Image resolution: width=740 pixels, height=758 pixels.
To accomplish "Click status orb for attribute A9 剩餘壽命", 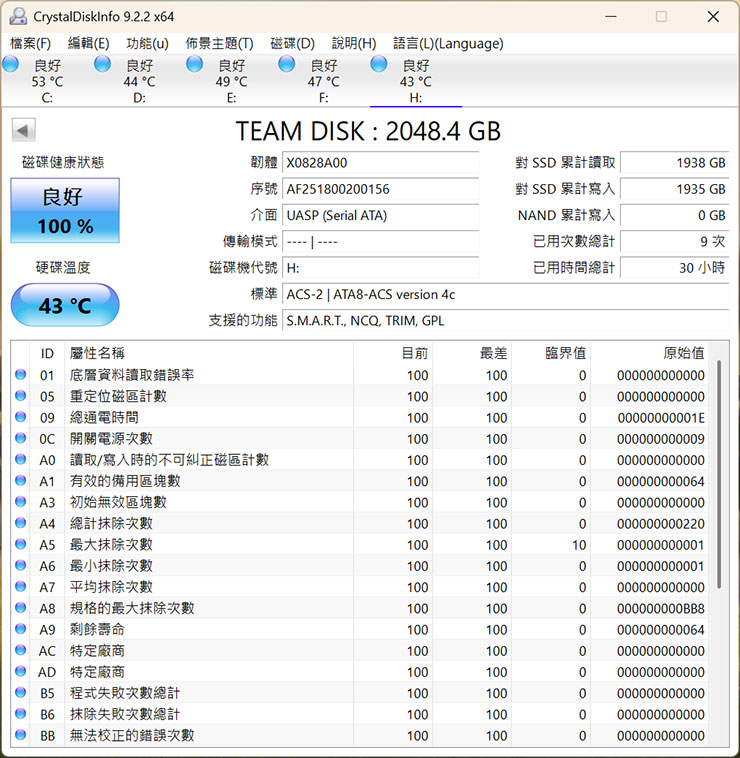I will [21, 630].
